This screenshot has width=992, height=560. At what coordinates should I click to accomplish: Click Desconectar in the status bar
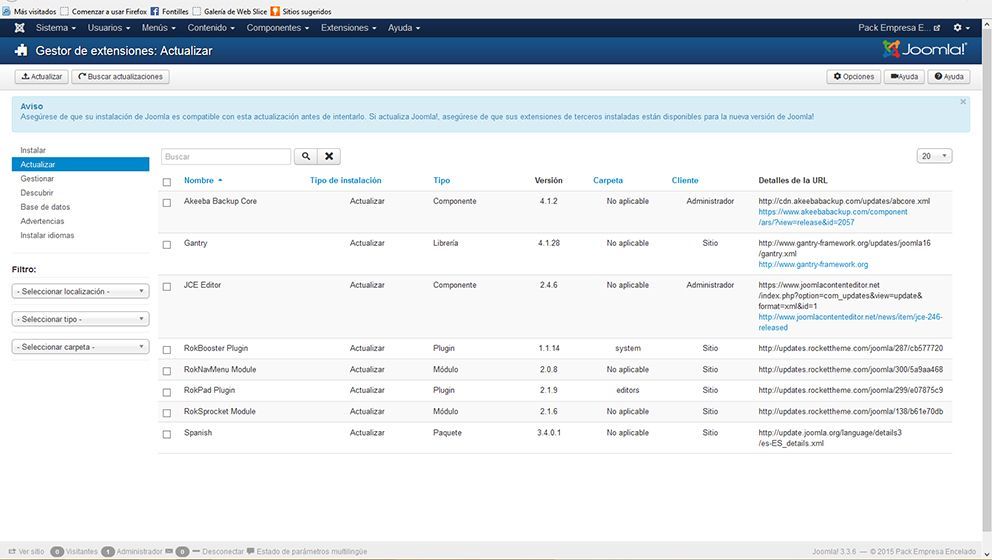(x=223, y=552)
